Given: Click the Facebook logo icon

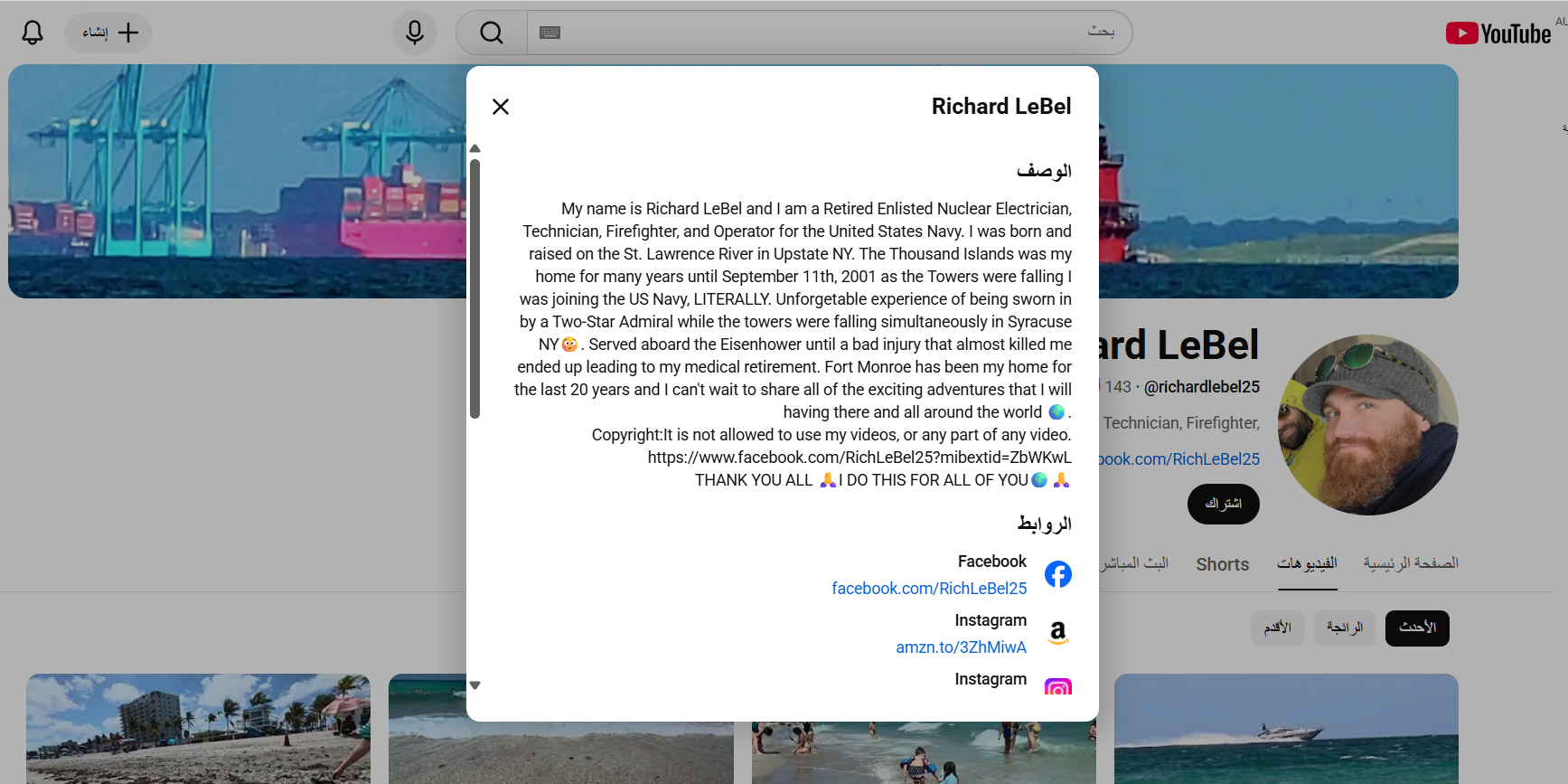Looking at the screenshot, I should point(1058,574).
